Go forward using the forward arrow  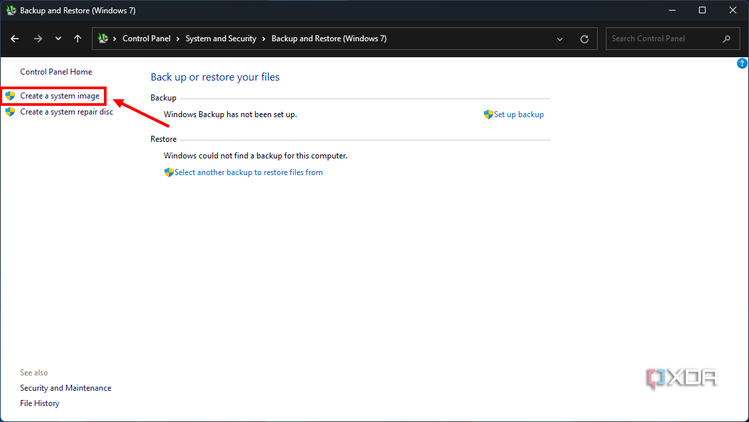coord(38,39)
